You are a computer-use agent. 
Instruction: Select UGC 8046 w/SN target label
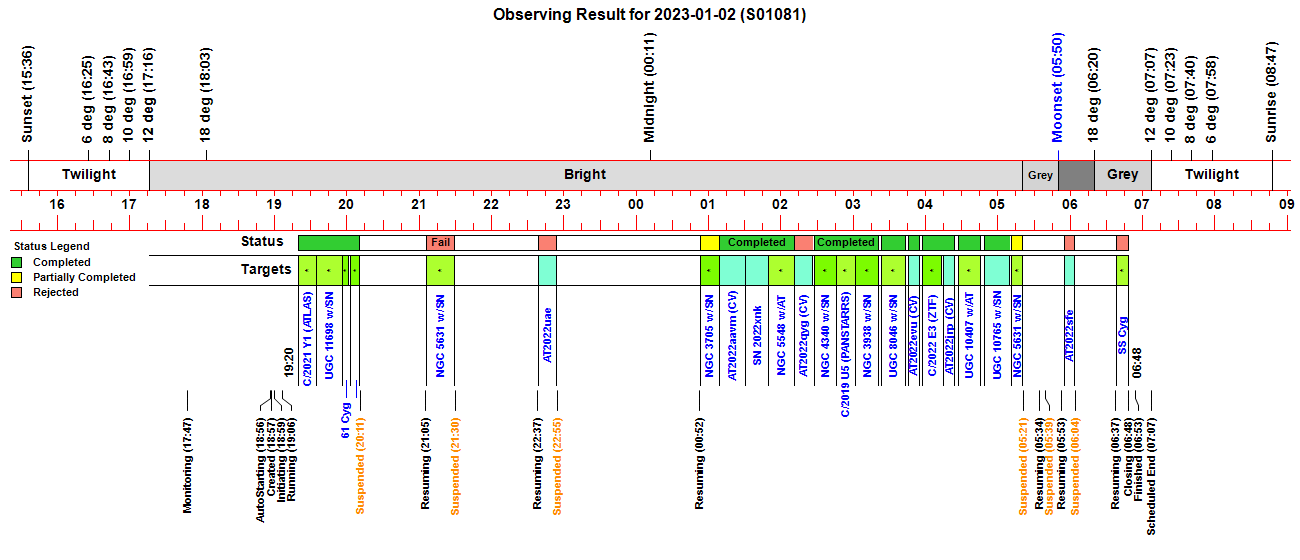tap(893, 337)
